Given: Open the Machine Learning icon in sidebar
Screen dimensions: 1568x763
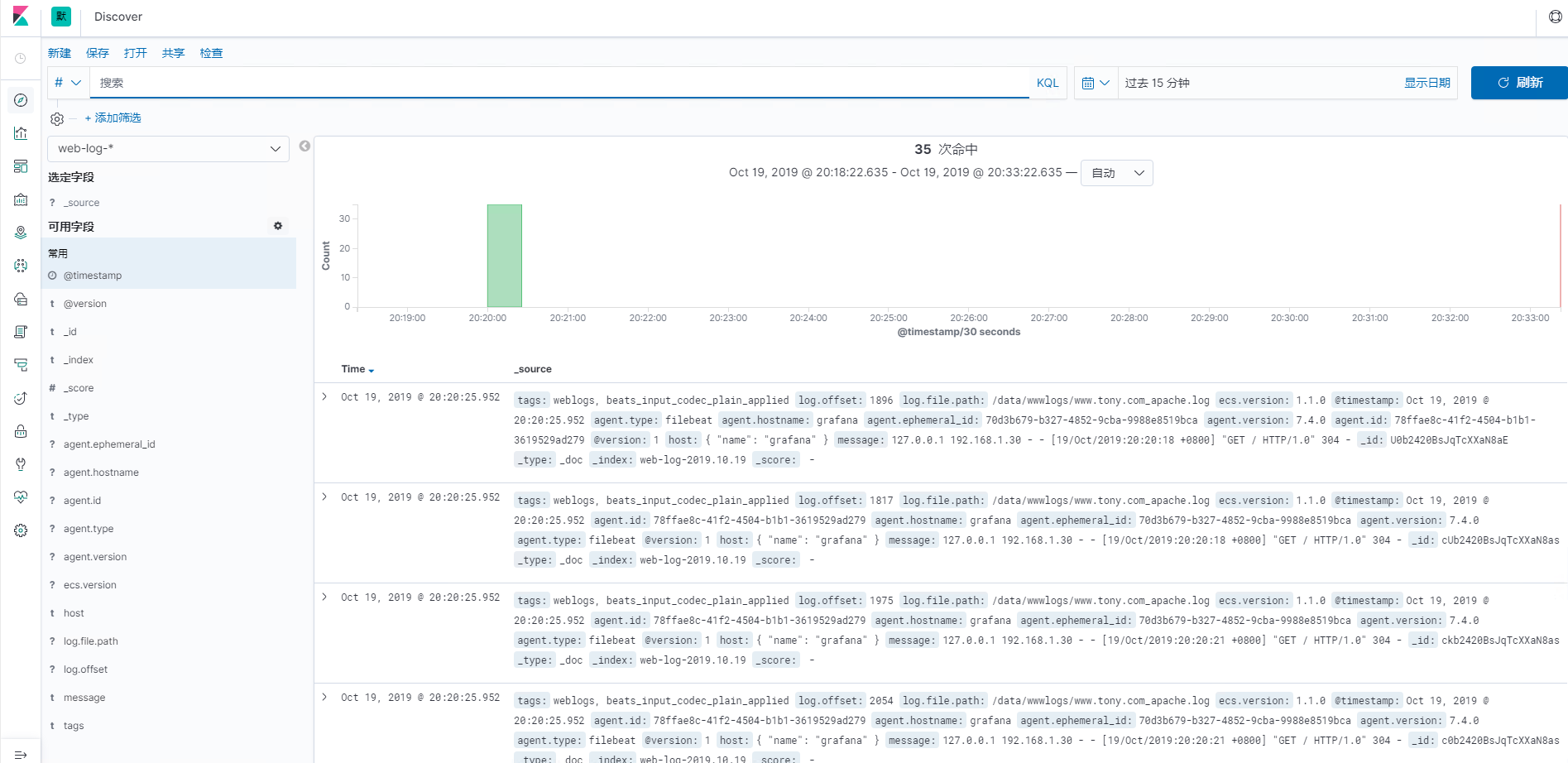Looking at the screenshot, I should (21, 266).
